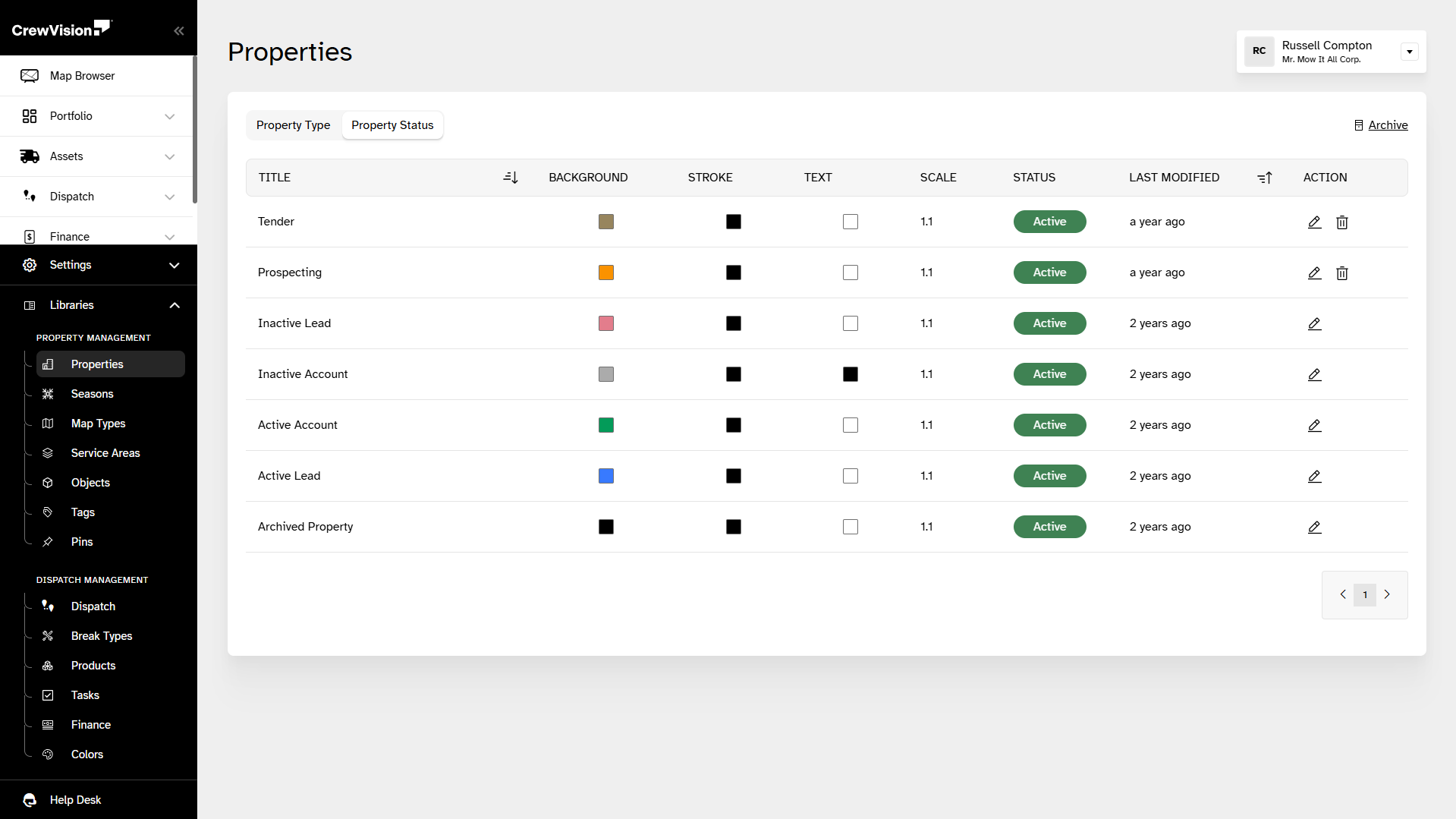
Task: Expand the Dispatch menu chevron
Action: (x=170, y=197)
